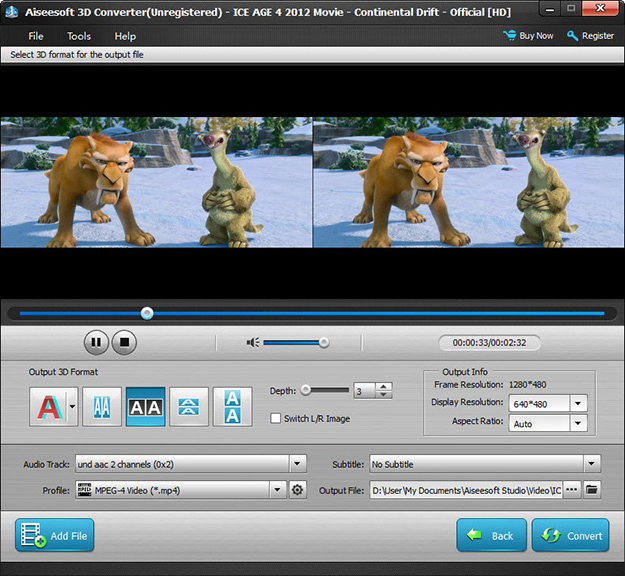This screenshot has height=576, width=625.
Task: Select Top and Bottom full format
Action: click(x=232, y=407)
